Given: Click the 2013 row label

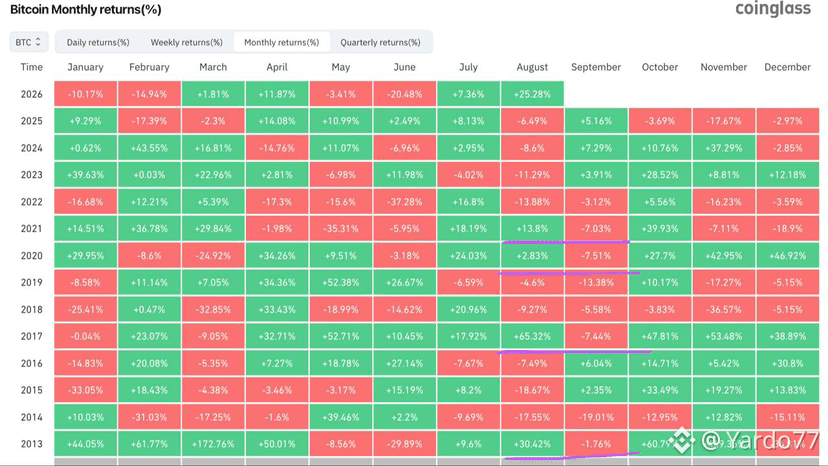Looking at the screenshot, I should coord(32,444).
